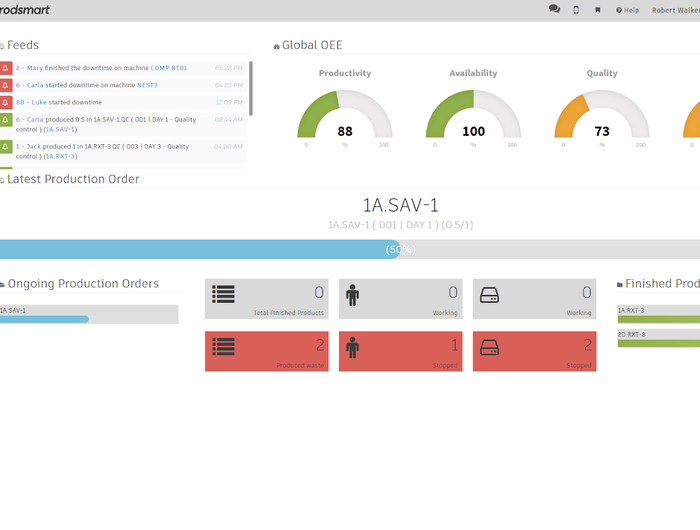Open the (1A.SAV-1) link in Carla's feed
Image resolution: width=700 pixels, height=530 pixels.
click(x=60, y=129)
